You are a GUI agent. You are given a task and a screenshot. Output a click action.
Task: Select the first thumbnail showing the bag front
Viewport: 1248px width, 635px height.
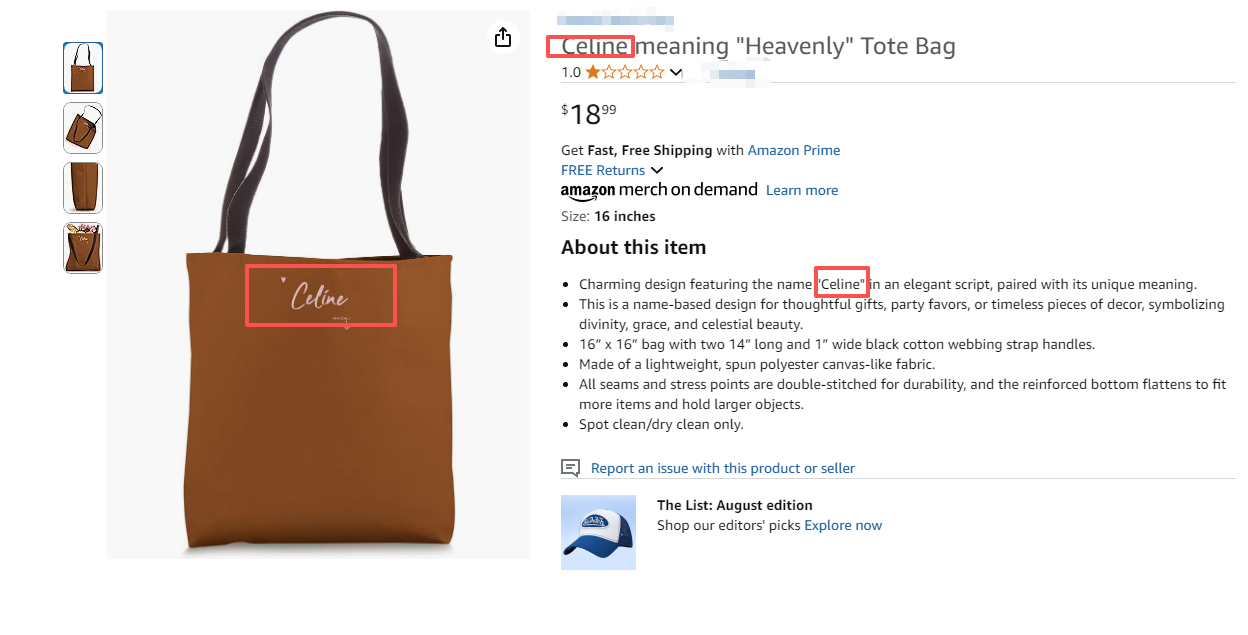point(83,68)
